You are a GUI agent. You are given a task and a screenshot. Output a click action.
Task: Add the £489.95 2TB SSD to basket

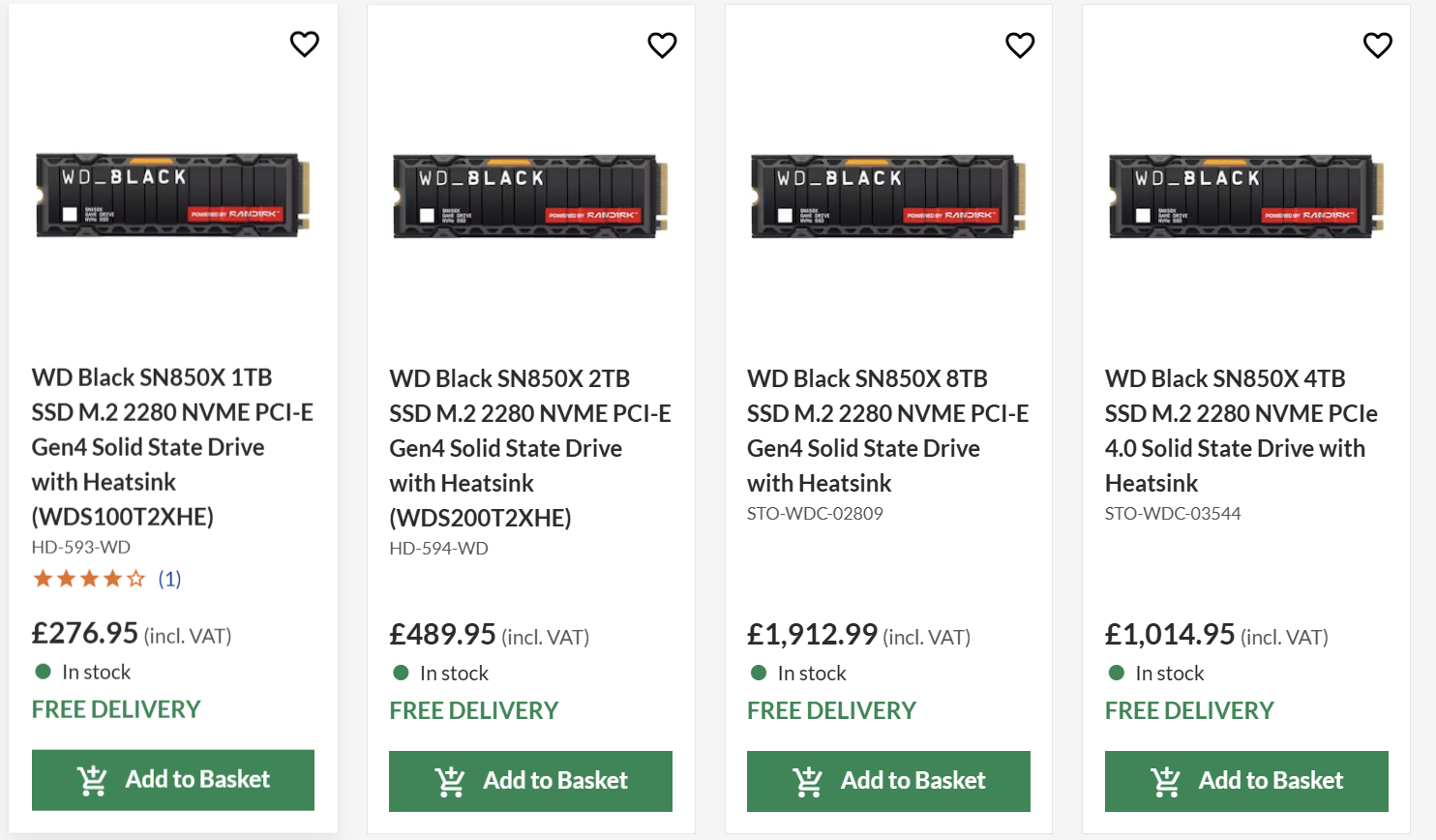pyautogui.click(x=530, y=780)
